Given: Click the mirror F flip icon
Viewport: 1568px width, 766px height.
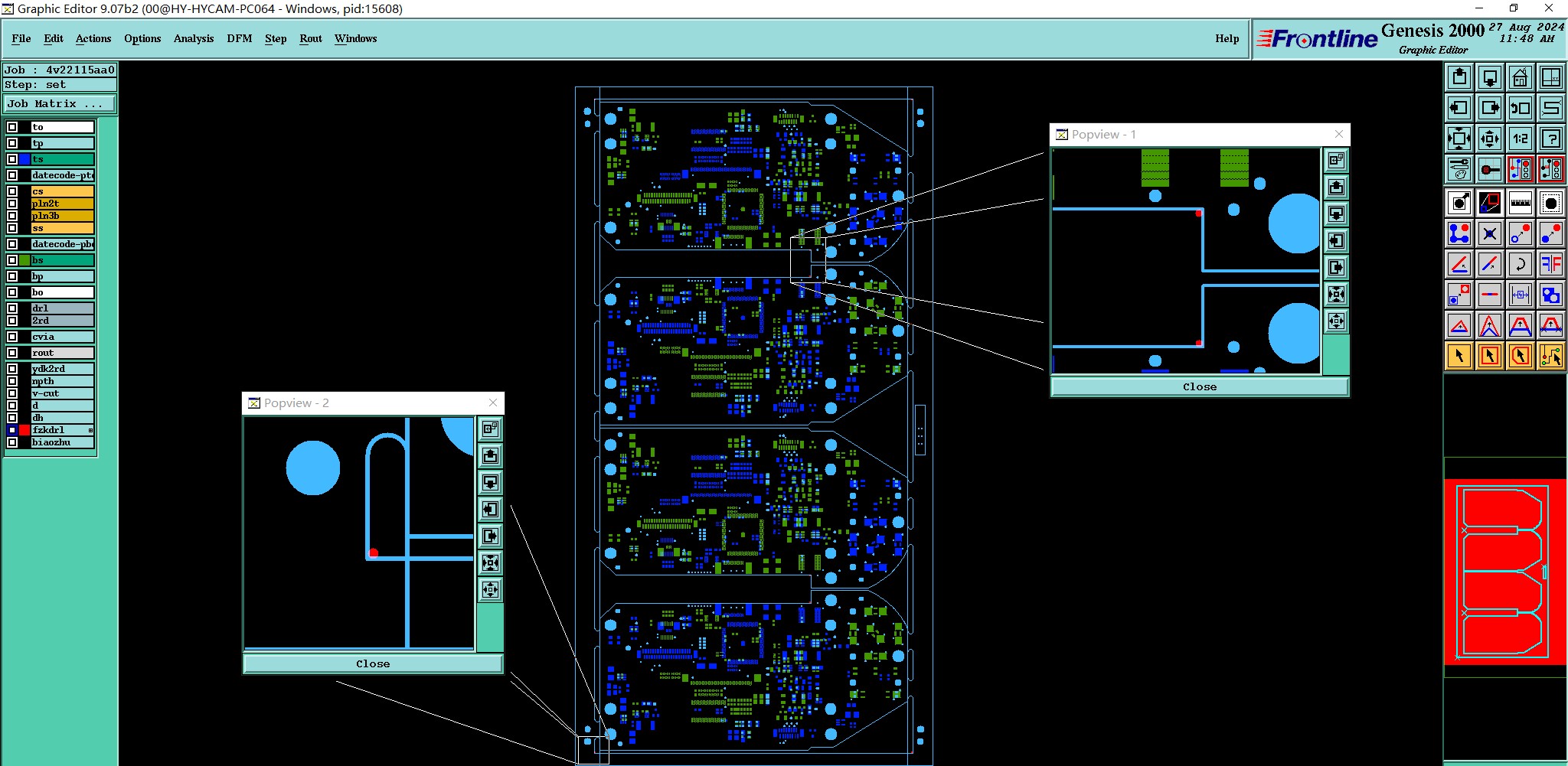Looking at the screenshot, I should (x=1551, y=264).
